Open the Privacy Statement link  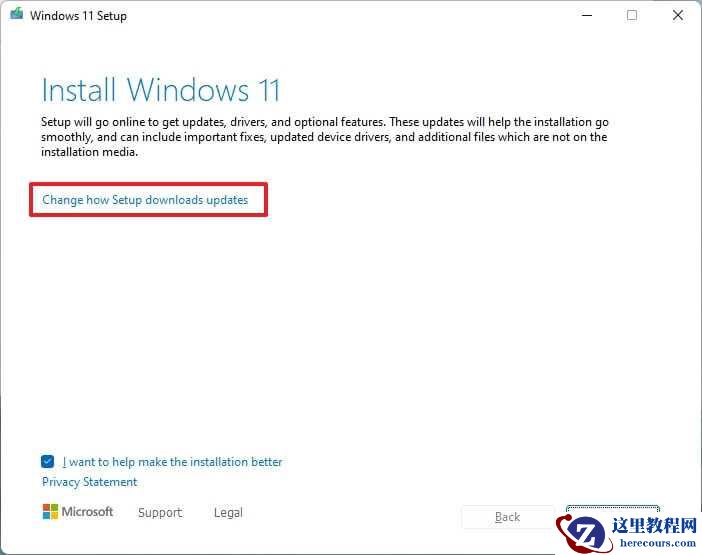point(90,482)
